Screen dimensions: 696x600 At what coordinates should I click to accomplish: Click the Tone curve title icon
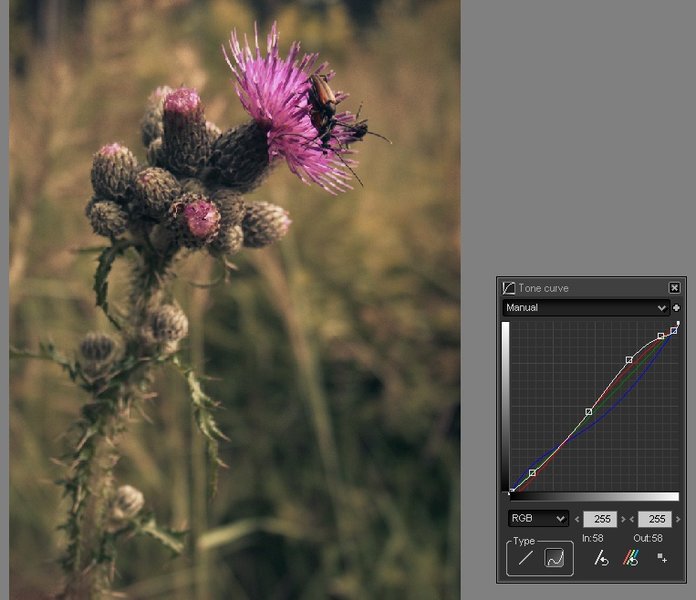click(x=509, y=288)
